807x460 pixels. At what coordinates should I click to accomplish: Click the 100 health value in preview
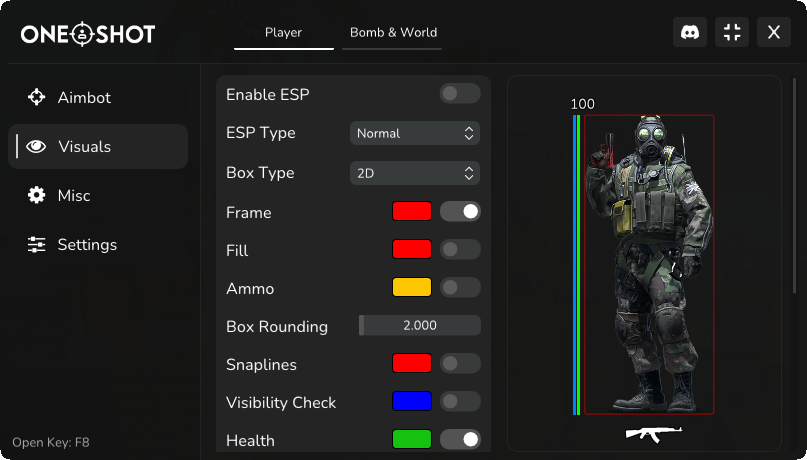pos(583,104)
